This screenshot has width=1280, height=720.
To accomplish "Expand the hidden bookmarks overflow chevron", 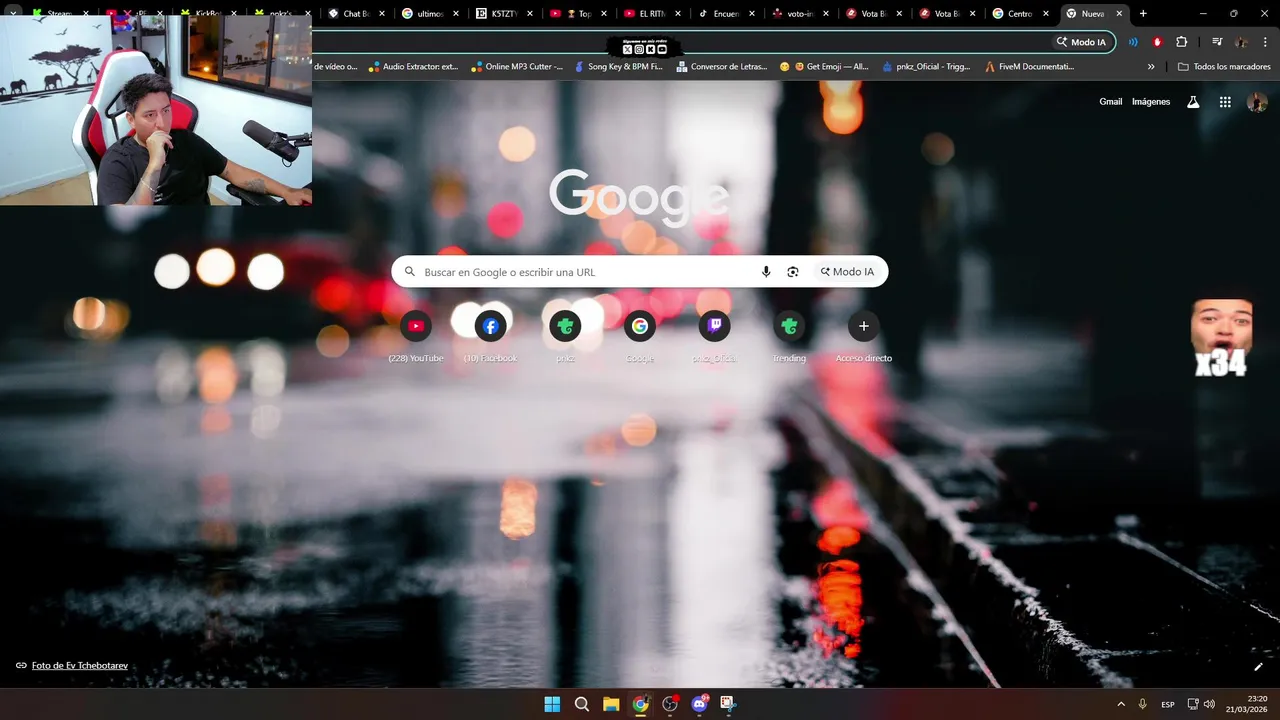I will pos(1151,67).
